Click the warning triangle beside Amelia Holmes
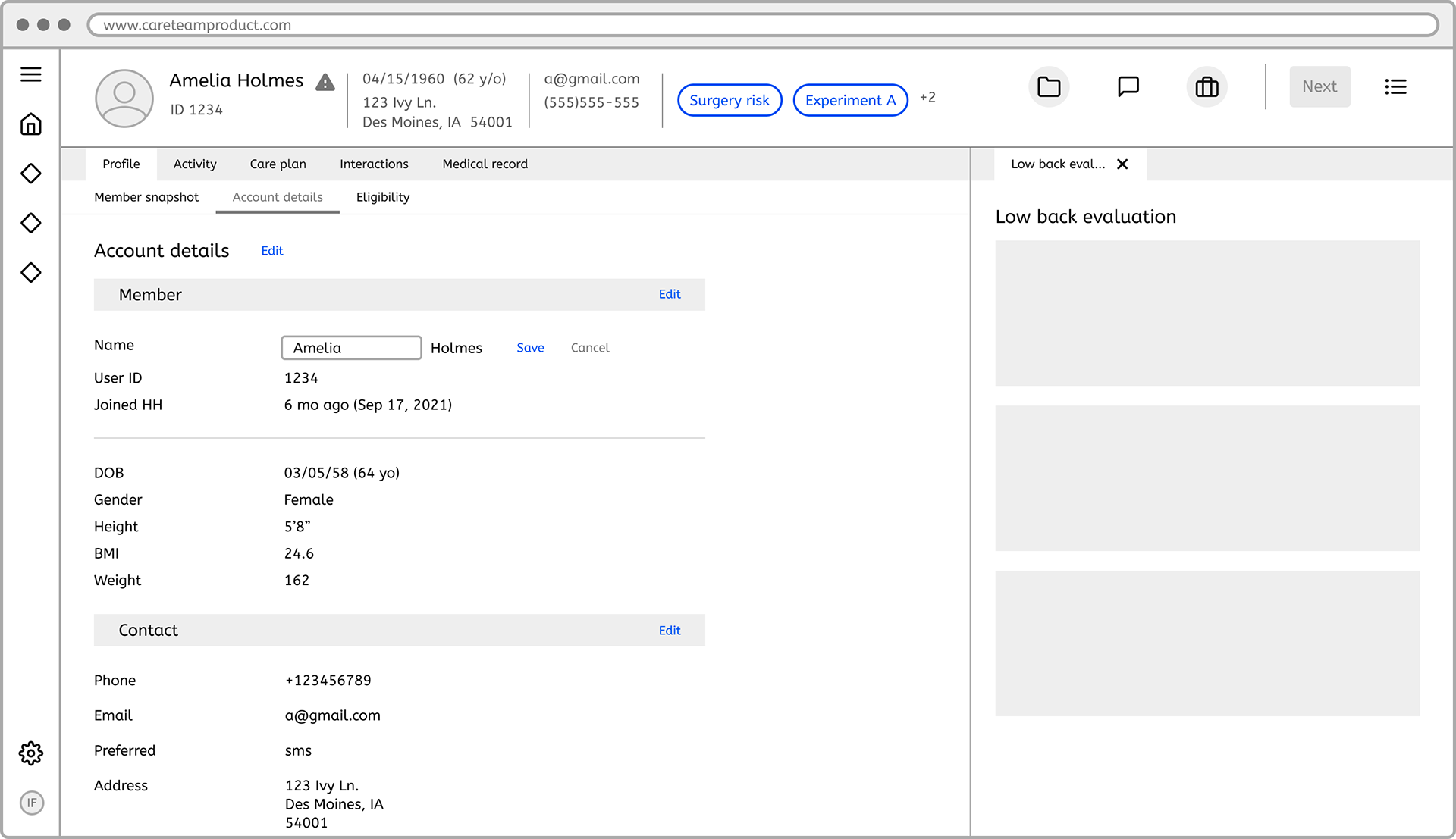 point(325,82)
